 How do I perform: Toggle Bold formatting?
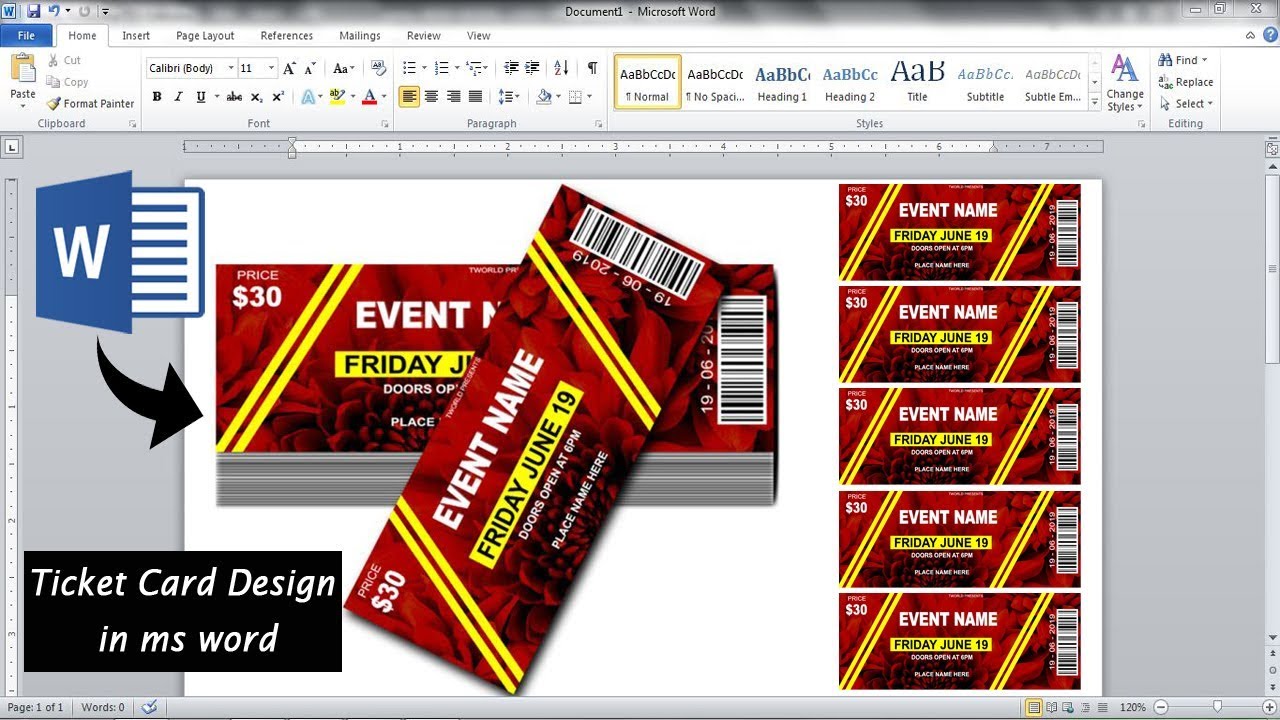(157, 97)
